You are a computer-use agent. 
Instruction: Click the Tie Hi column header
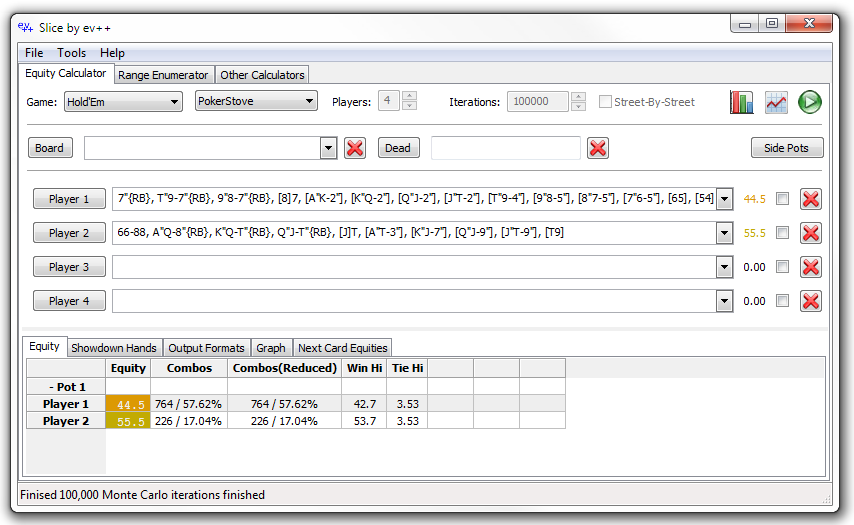407,368
